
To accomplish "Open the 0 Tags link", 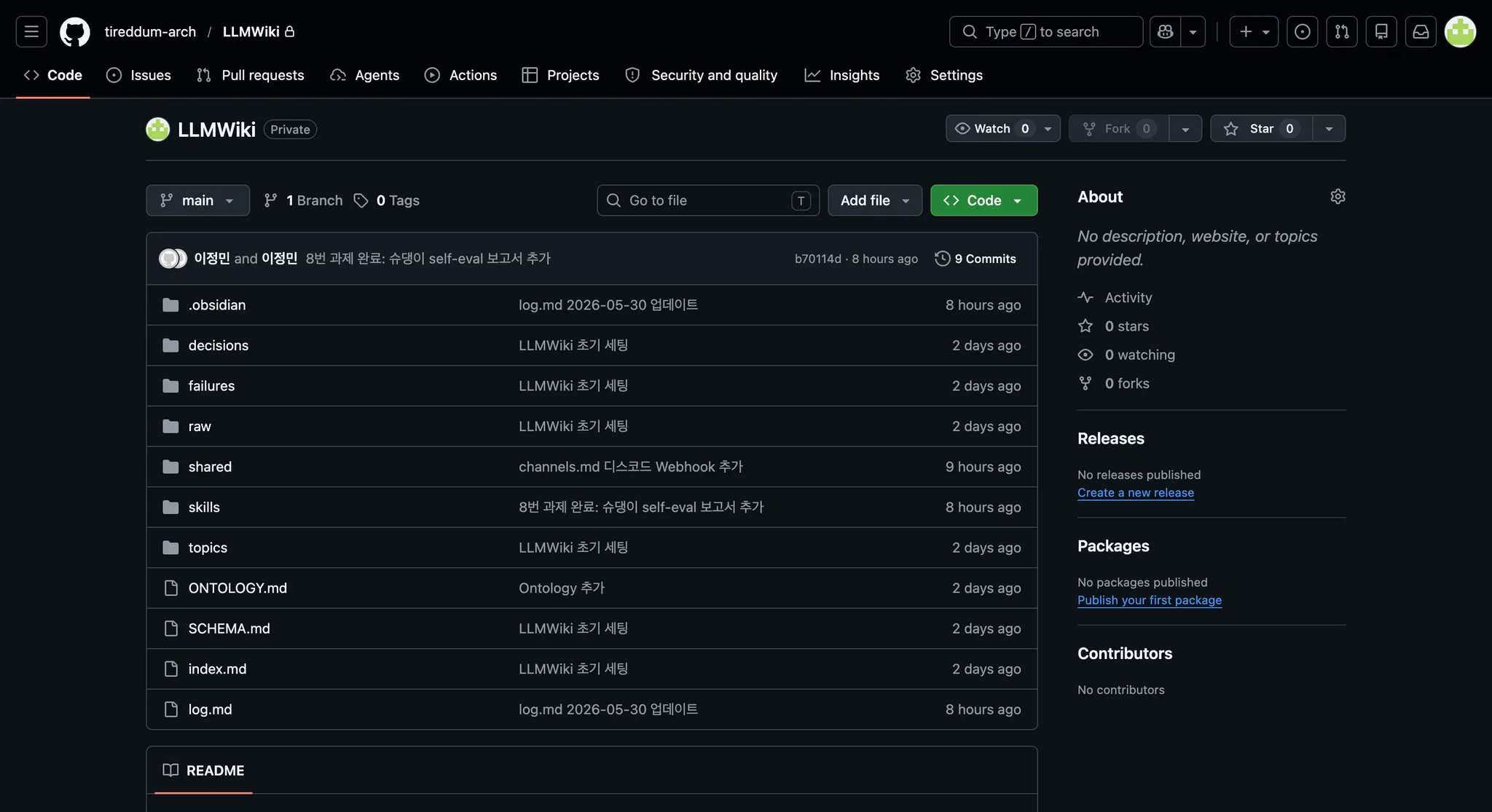I will point(387,200).
